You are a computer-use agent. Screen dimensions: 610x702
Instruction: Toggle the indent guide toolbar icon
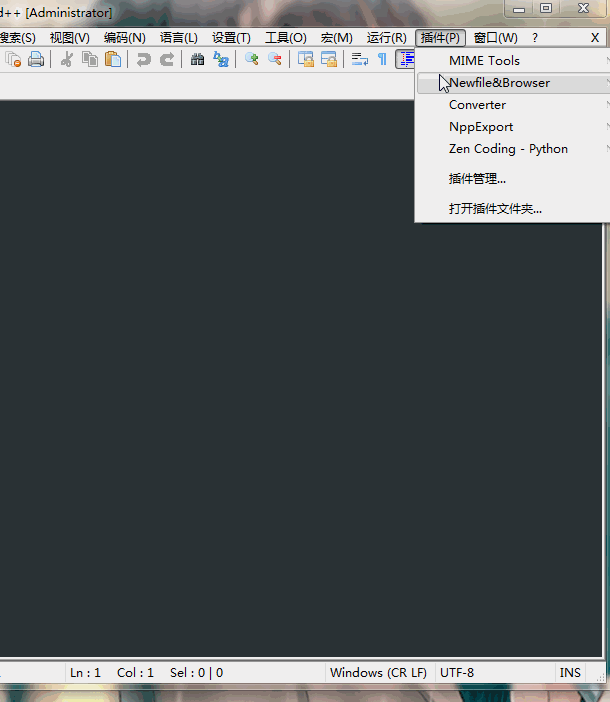[x=405, y=59]
